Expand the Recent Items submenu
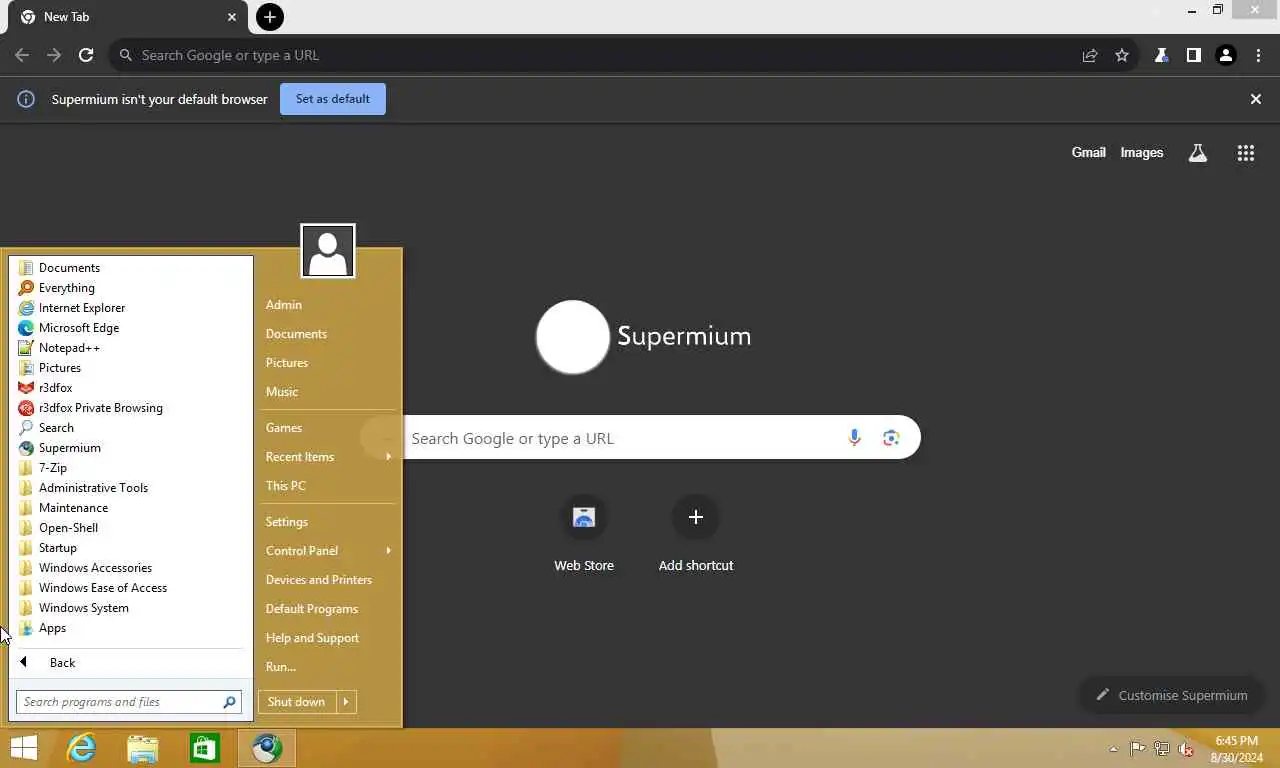1280x768 pixels. pyautogui.click(x=329, y=457)
